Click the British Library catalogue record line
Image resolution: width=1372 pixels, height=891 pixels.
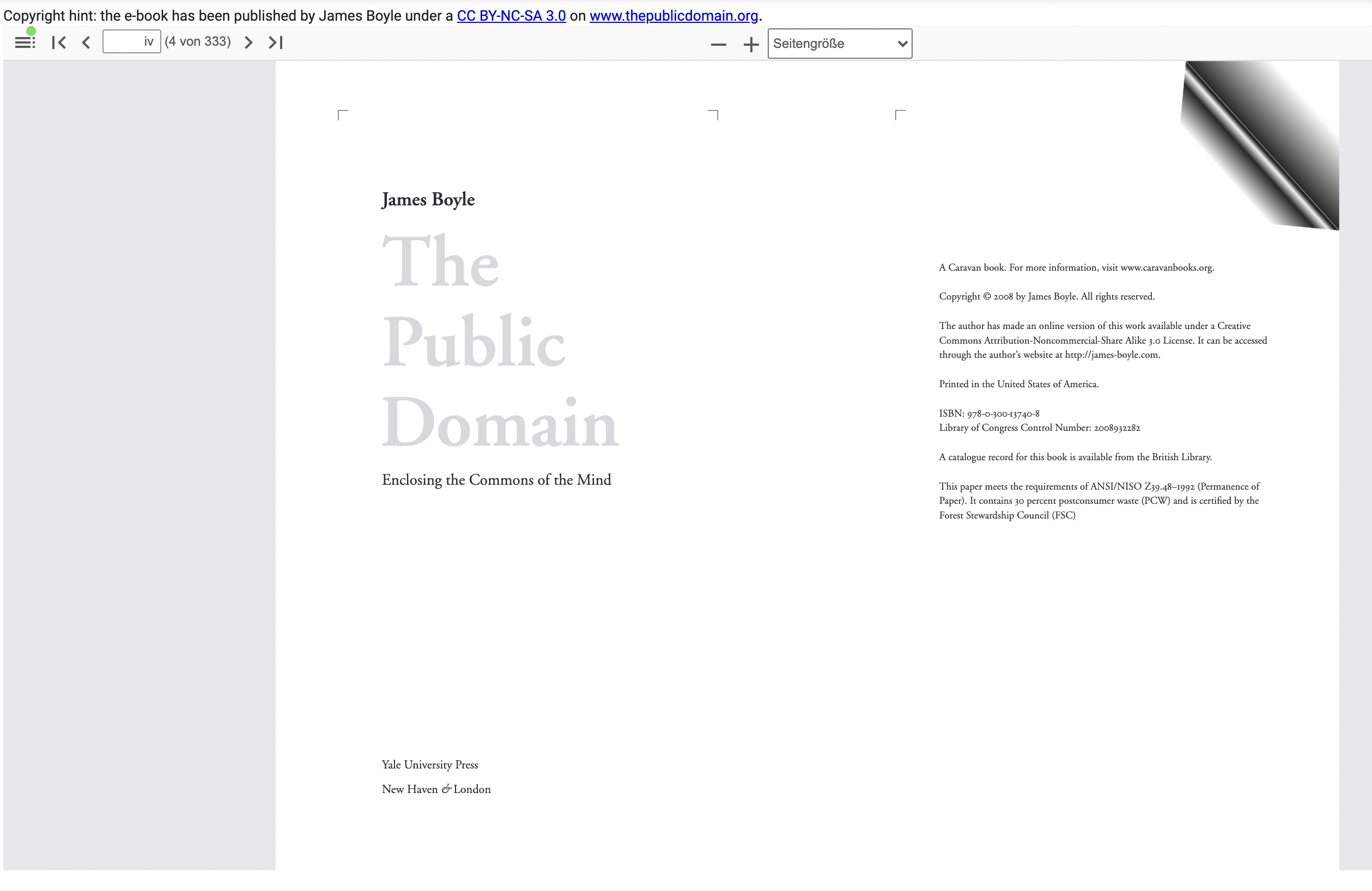click(x=1075, y=457)
